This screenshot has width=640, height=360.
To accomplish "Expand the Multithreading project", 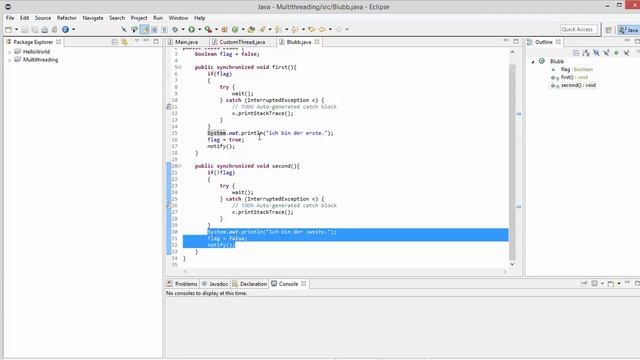I will click(x=10, y=60).
